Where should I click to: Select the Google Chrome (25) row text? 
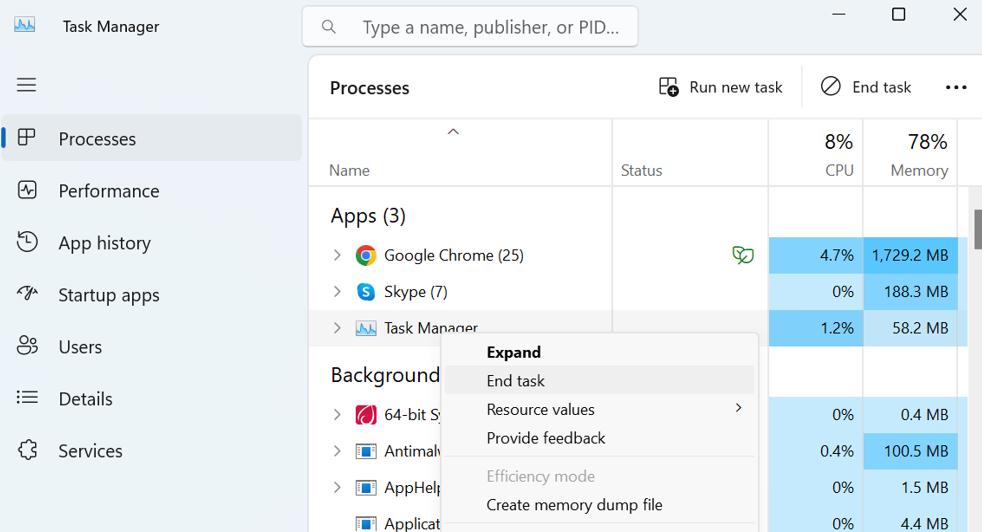[453, 255]
